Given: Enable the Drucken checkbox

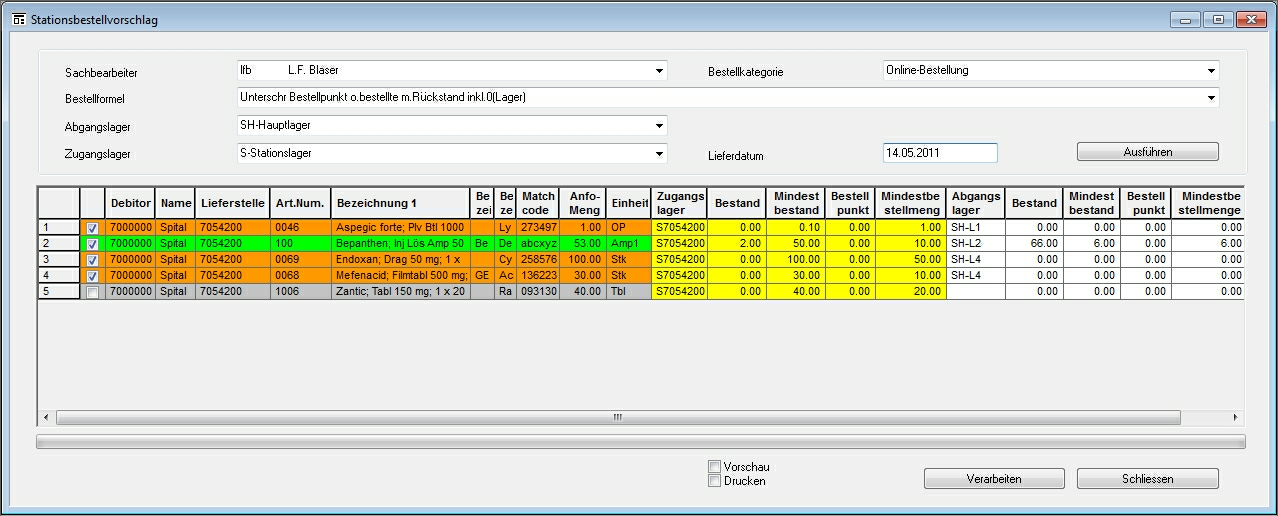Looking at the screenshot, I should (x=714, y=481).
